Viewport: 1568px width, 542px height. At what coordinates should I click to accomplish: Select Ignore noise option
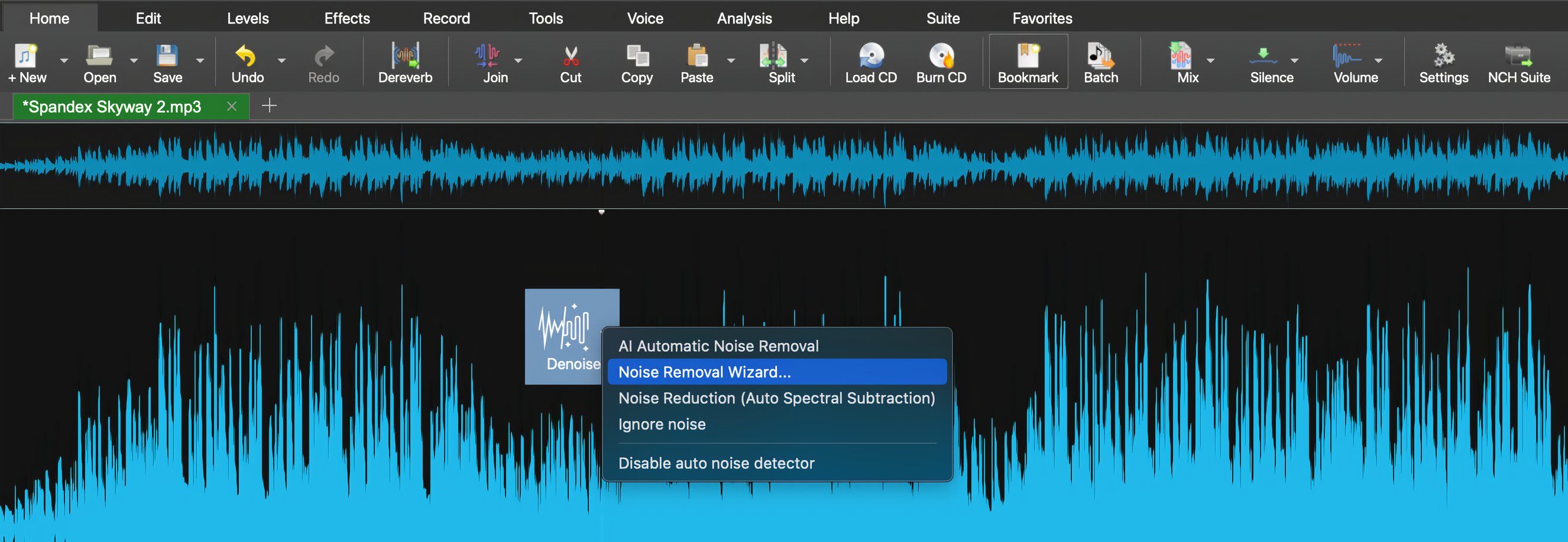pos(661,424)
